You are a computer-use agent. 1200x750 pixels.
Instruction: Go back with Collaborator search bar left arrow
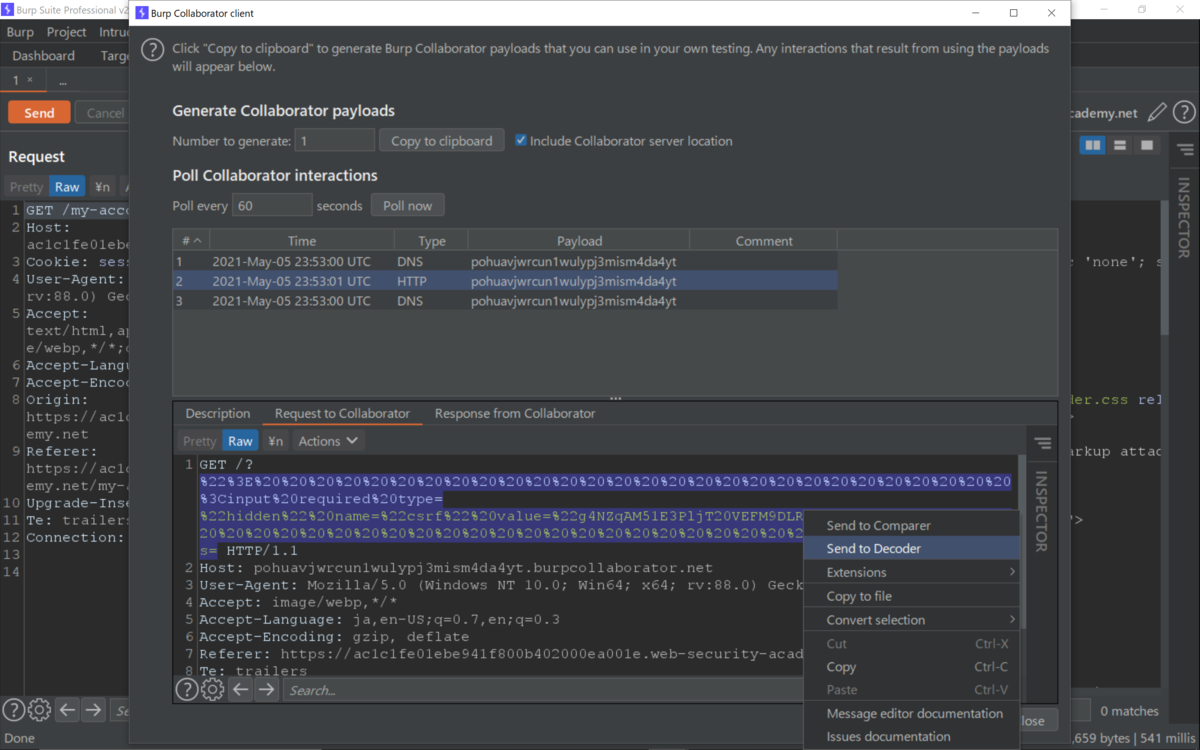240,689
